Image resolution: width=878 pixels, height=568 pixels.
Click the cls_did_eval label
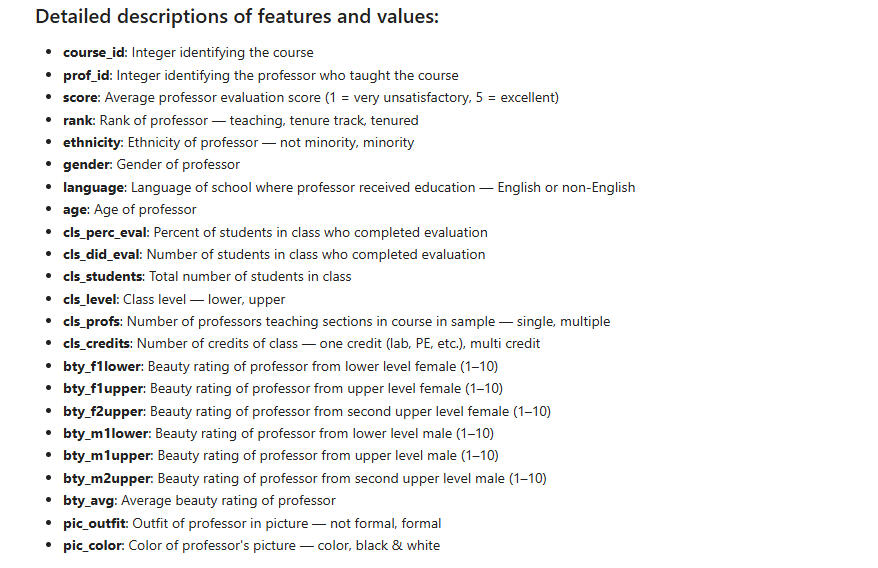click(102, 255)
